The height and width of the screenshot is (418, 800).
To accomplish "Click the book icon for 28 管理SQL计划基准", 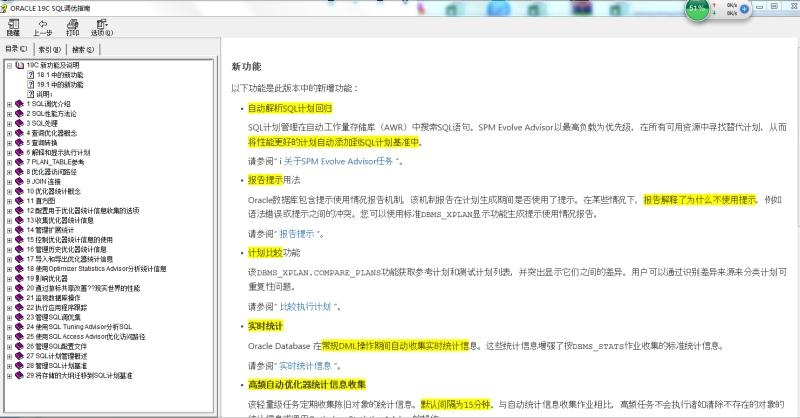I will 19,366.
